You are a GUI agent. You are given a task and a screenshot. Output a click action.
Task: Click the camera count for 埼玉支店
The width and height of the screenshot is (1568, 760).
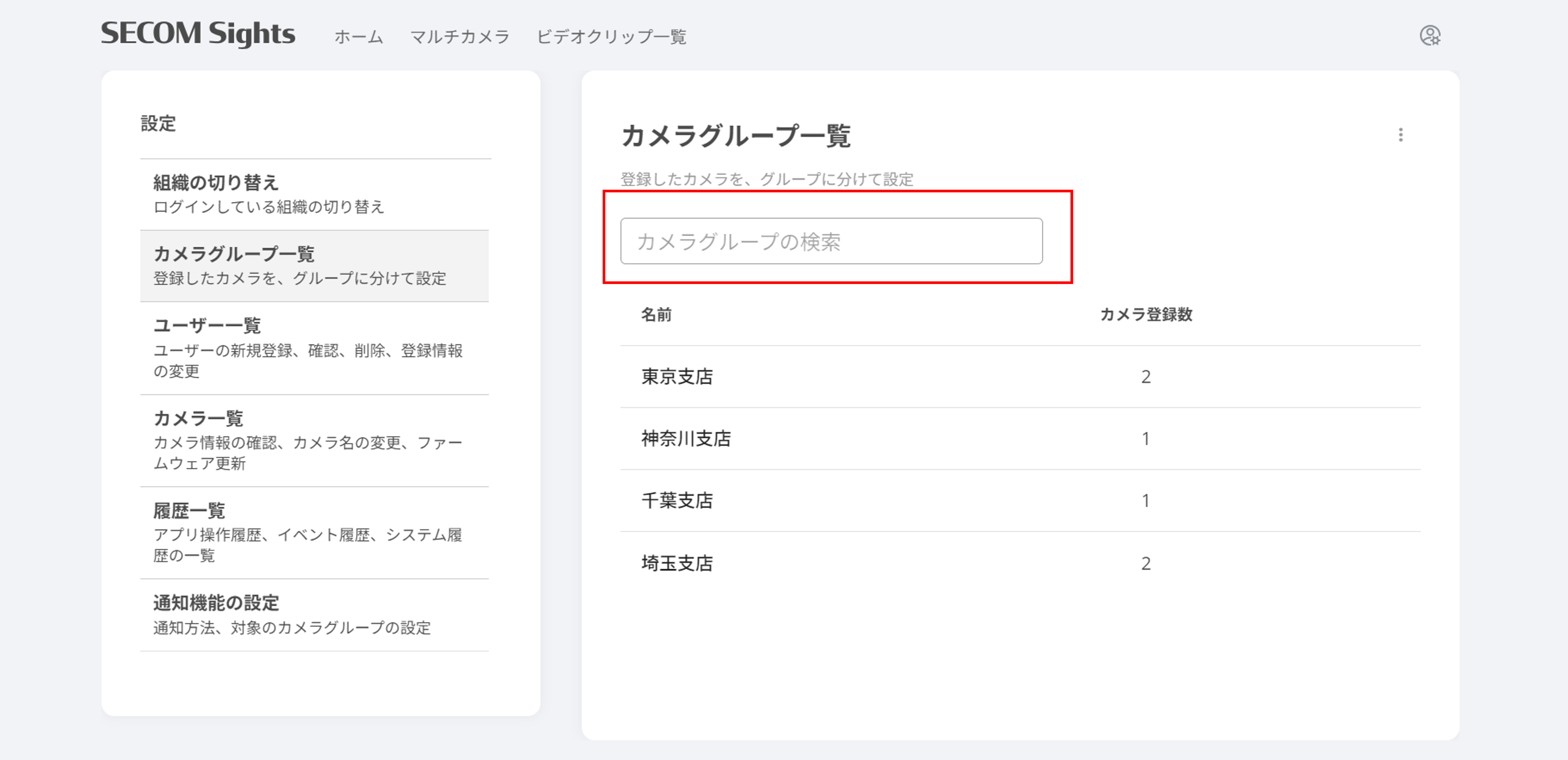point(1146,563)
